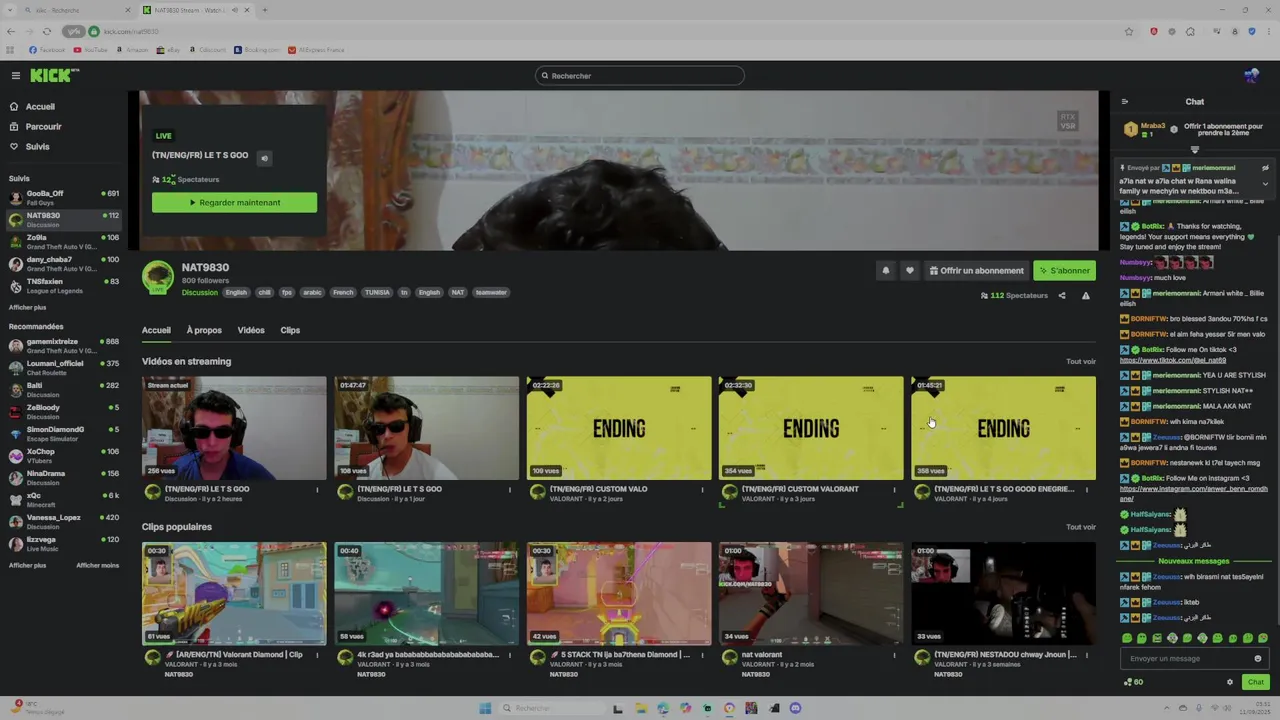
Task: Open emoji picker in message box
Action: point(1258,659)
